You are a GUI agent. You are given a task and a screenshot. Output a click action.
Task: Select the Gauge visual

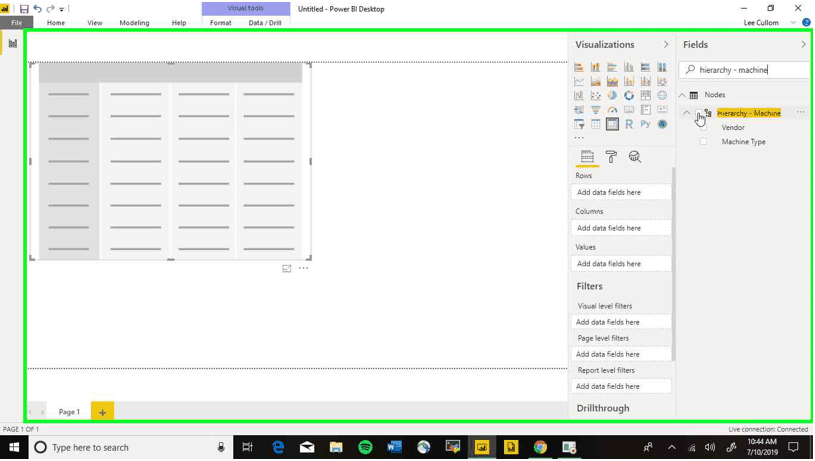(x=612, y=110)
